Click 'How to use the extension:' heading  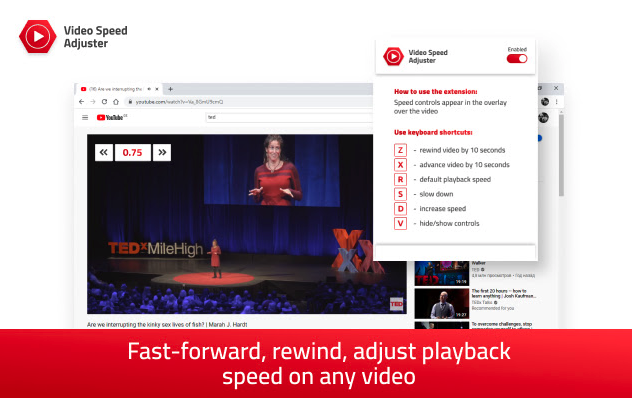click(x=436, y=92)
